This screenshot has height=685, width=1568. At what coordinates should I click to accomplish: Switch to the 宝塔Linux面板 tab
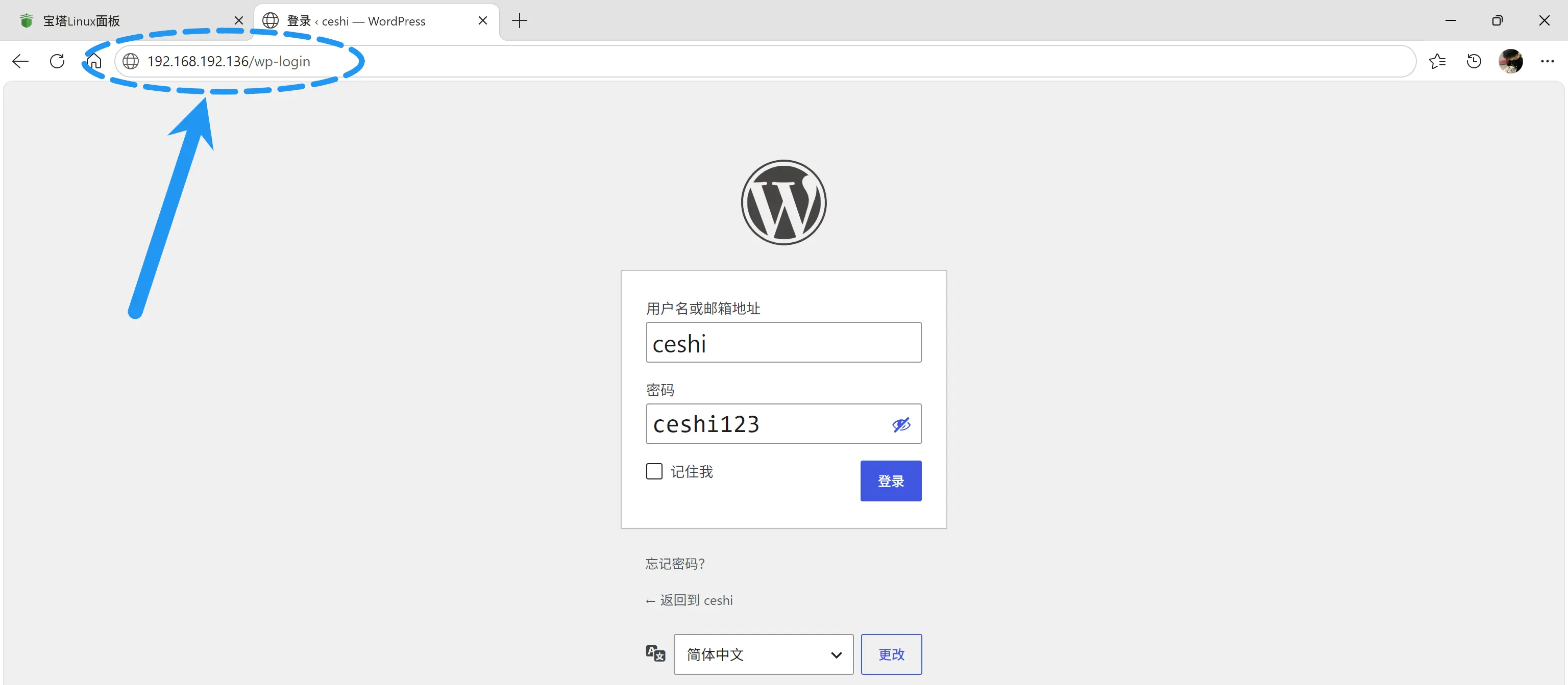coord(128,21)
